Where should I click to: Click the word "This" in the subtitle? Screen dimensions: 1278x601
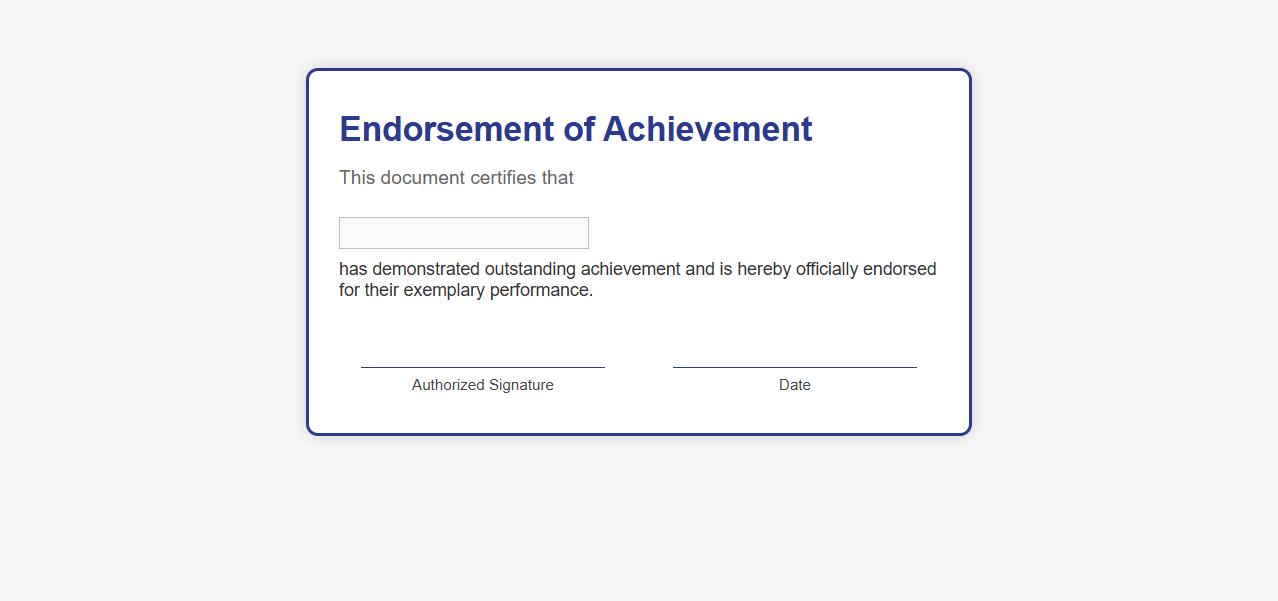pos(357,178)
